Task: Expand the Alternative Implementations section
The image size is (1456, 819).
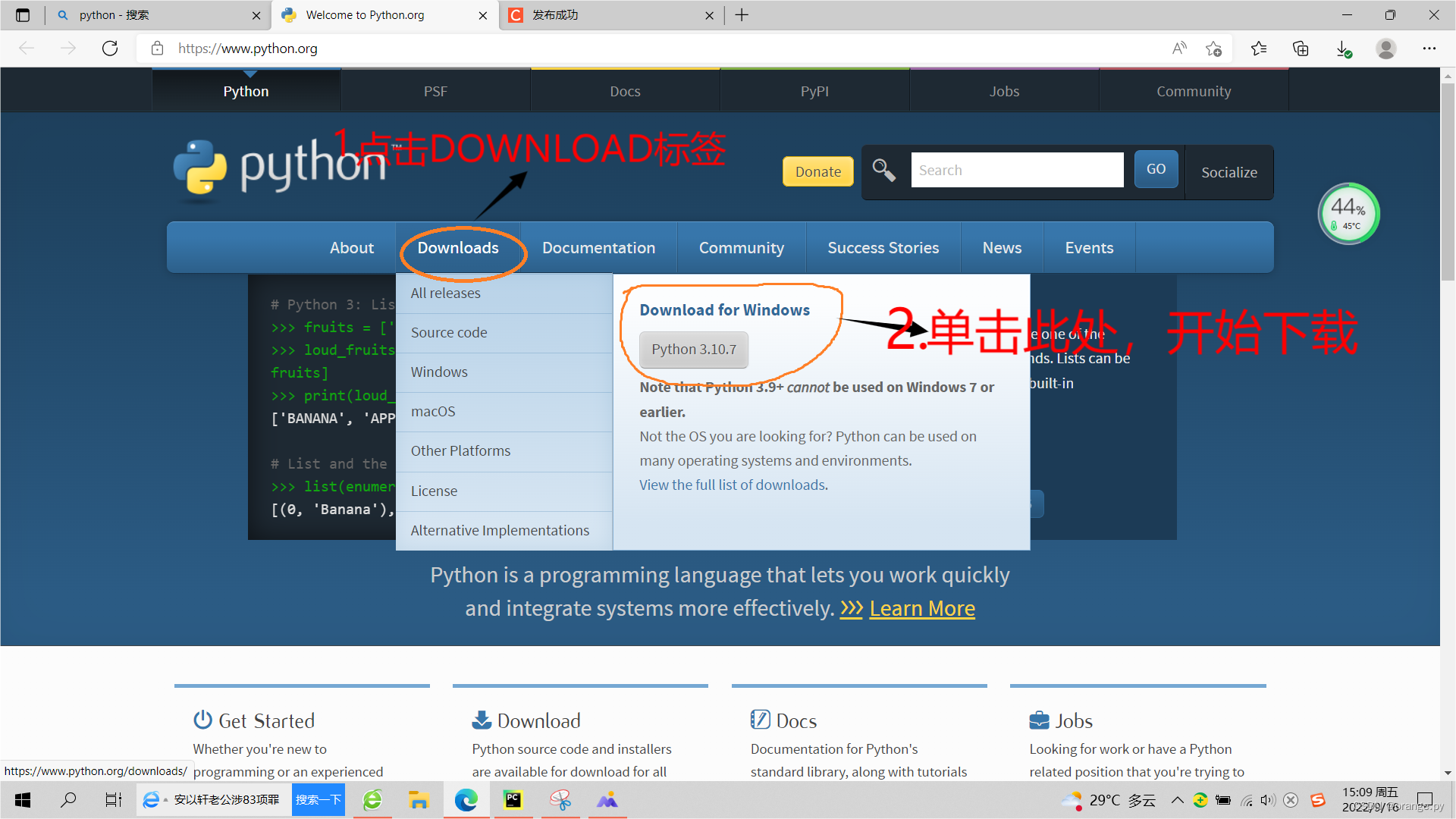Action: click(x=500, y=530)
